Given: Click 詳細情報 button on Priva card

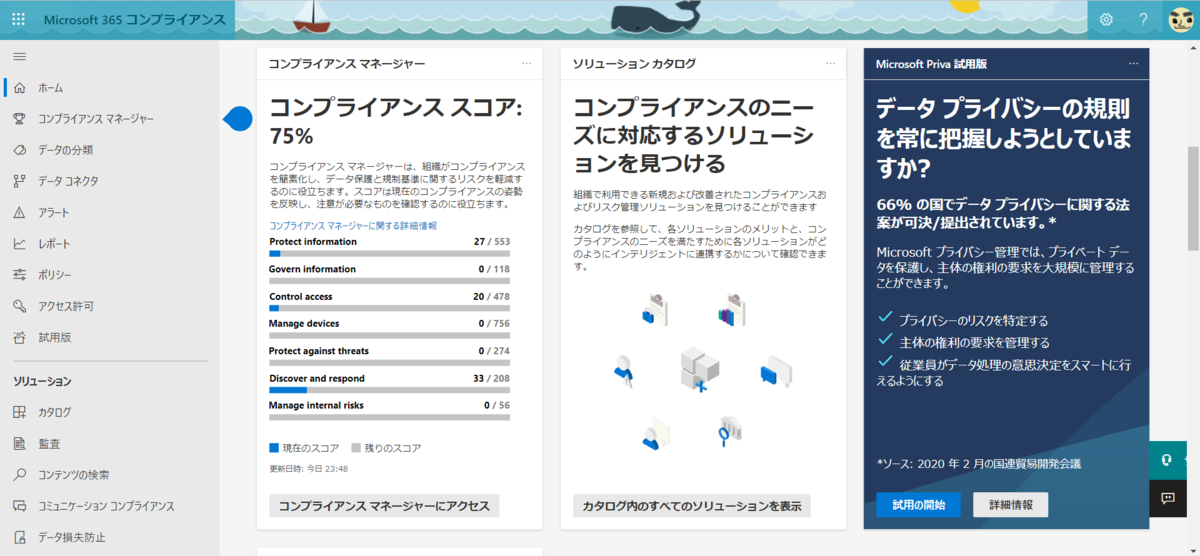Looking at the screenshot, I should point(1010,505).
